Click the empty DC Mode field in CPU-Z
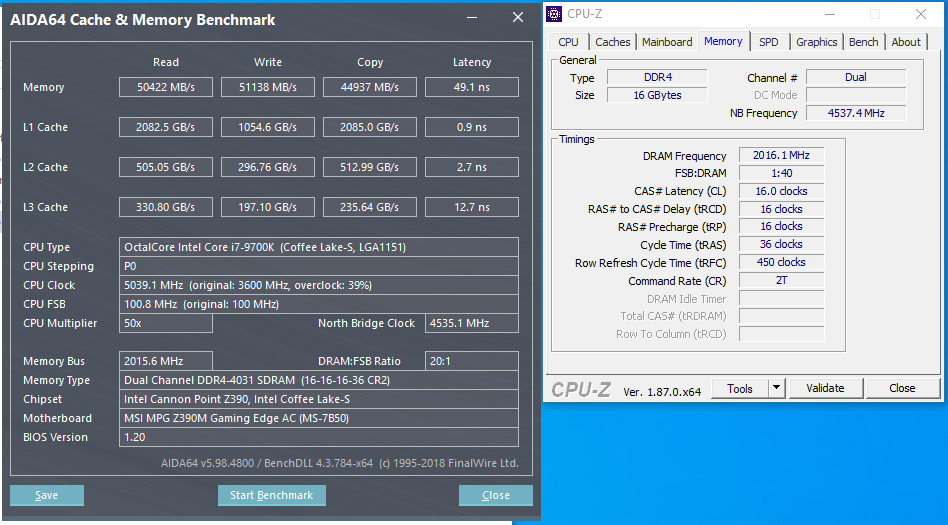This screenshot has width=948, height=525. click(x=856, y=95)
